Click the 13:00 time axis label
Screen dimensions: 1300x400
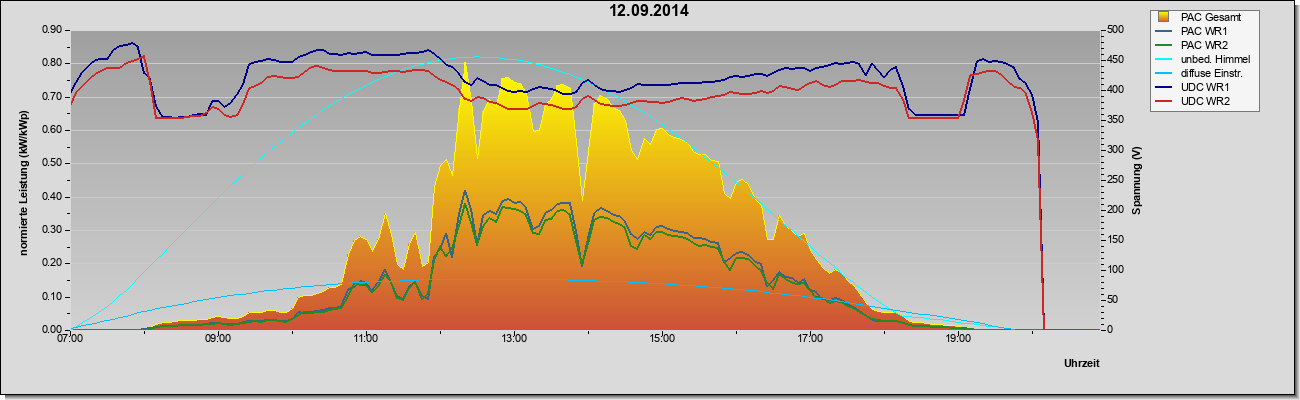coord(514,338)
